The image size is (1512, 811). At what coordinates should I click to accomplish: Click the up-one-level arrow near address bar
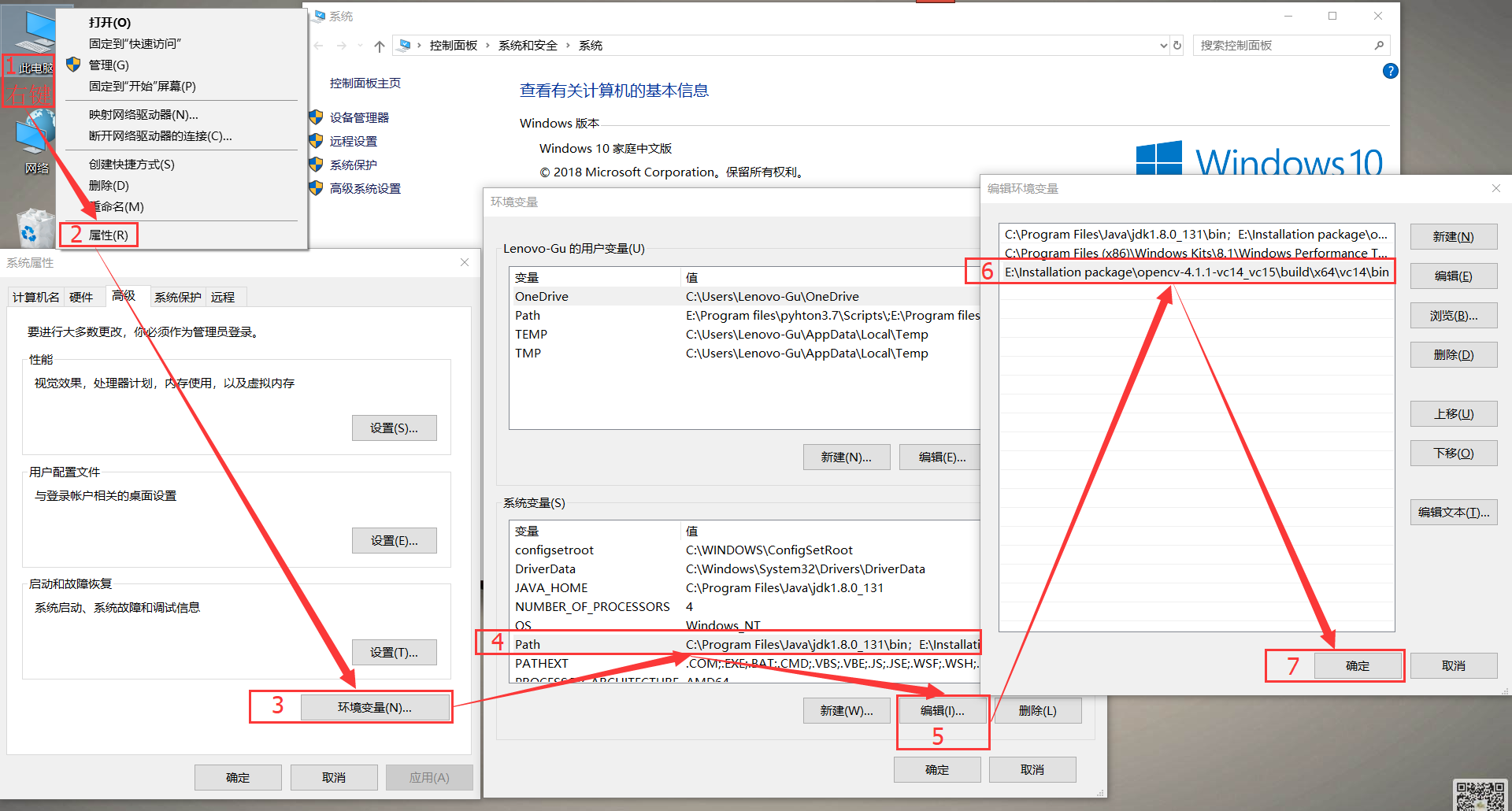point(379,45)
